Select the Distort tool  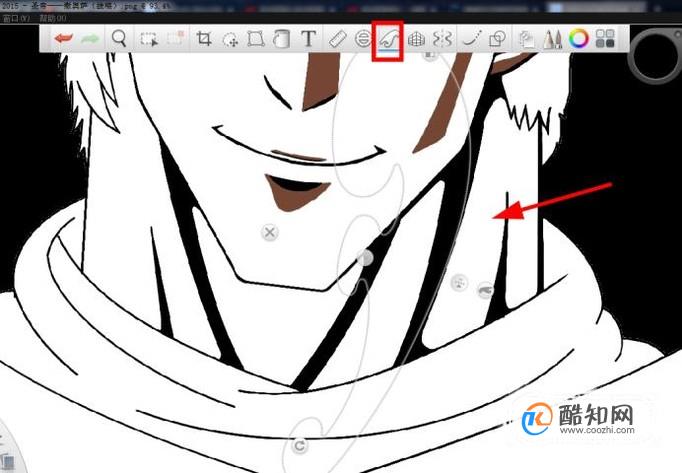point(256,39)
